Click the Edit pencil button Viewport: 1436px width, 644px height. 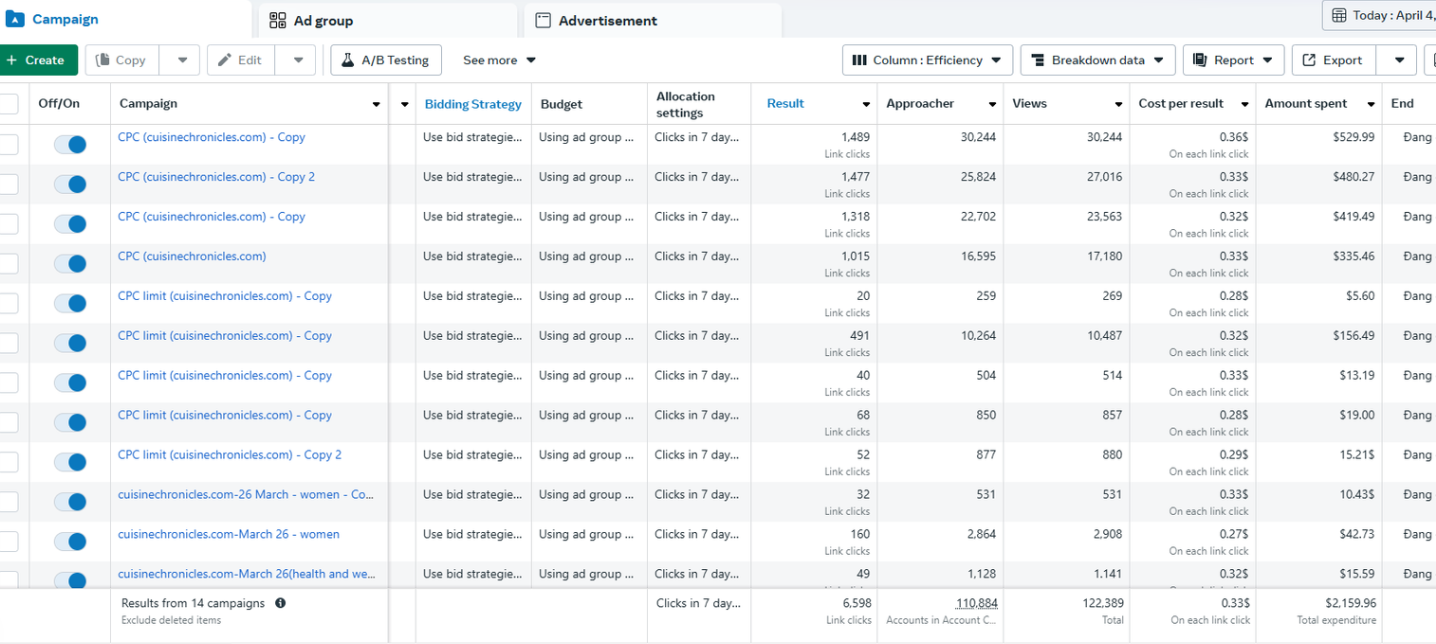point(241,60)
